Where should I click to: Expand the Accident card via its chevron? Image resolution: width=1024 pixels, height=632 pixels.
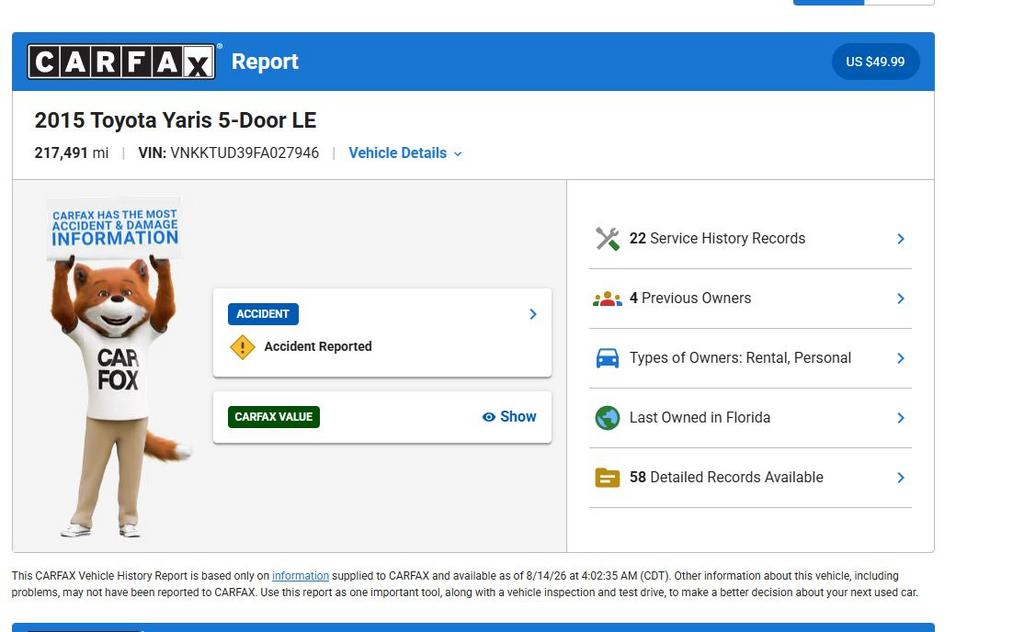pyautogui.click(x=533, y=314)
